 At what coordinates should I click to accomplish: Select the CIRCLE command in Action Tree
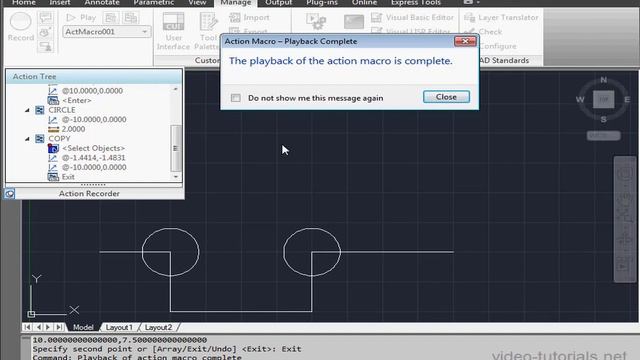tap(62, 110)
